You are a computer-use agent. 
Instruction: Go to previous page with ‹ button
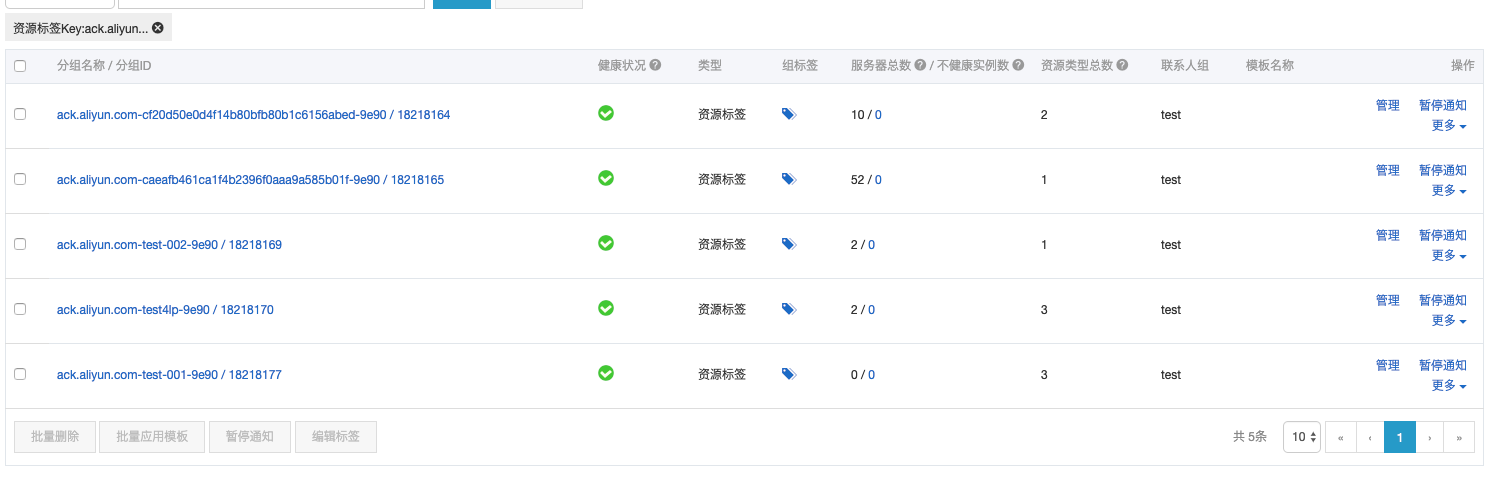click(1370, 437)
